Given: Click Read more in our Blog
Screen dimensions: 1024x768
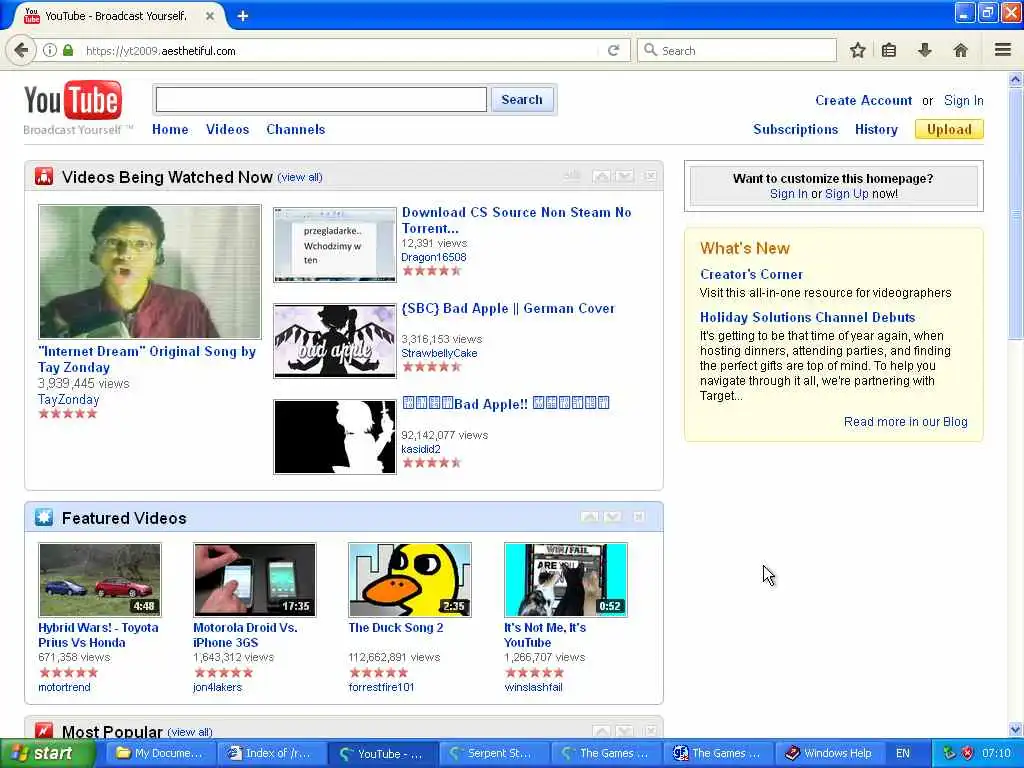Looking at the screenshot, I should coord(905,422).
